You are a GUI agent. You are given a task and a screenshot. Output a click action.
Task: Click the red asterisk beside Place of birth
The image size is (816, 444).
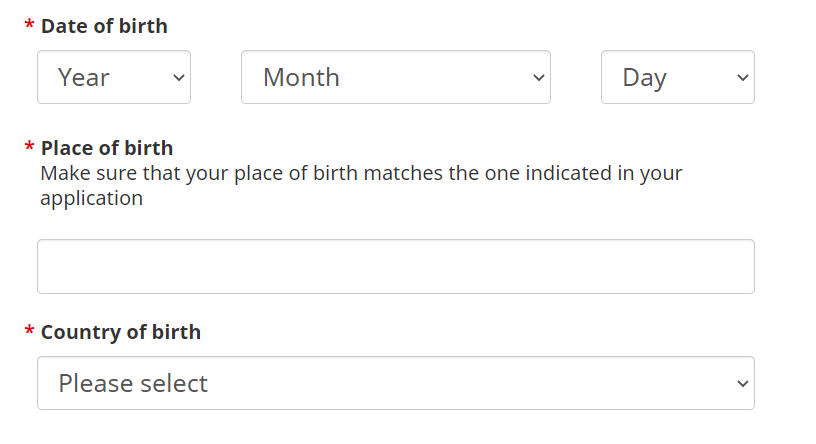[x=29, y=150]
